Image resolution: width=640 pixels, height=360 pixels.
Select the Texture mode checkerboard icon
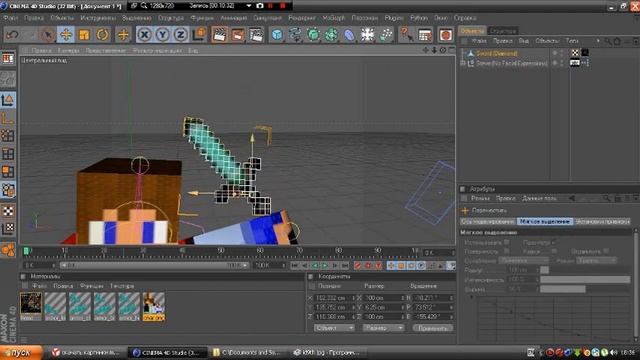click(x=8, y=211)
